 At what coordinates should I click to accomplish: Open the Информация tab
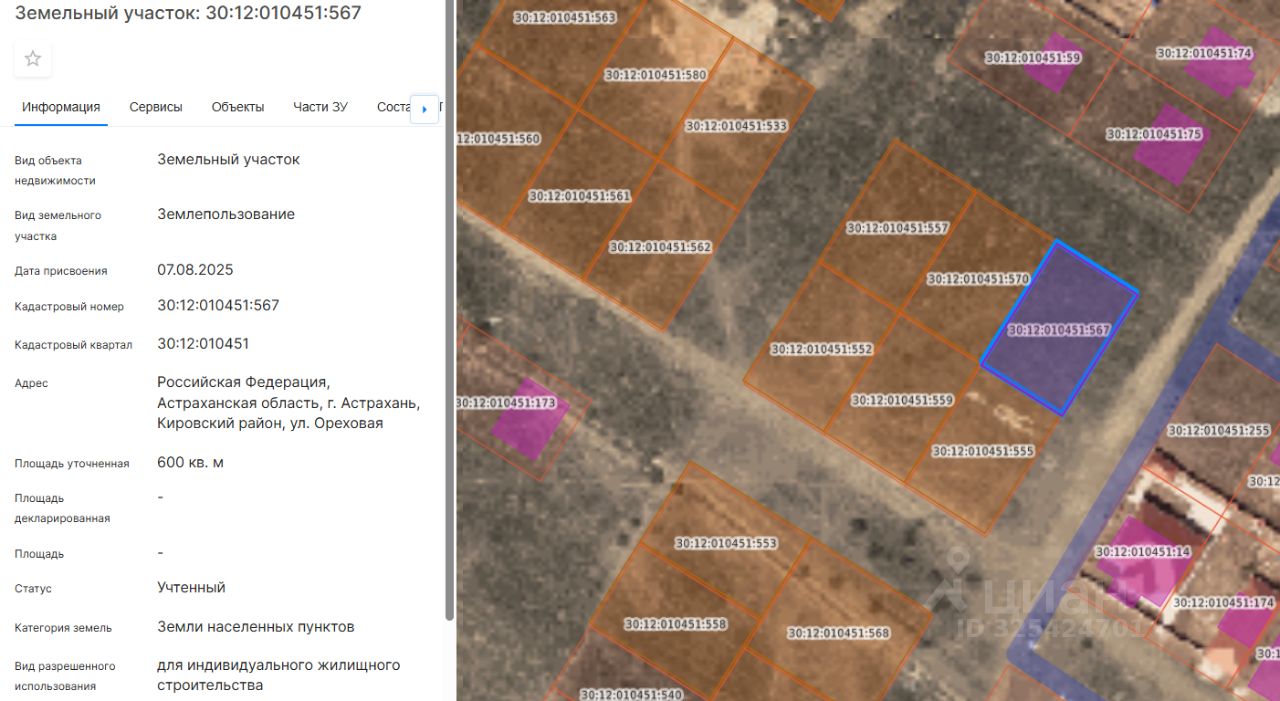(x=61, y=107)
